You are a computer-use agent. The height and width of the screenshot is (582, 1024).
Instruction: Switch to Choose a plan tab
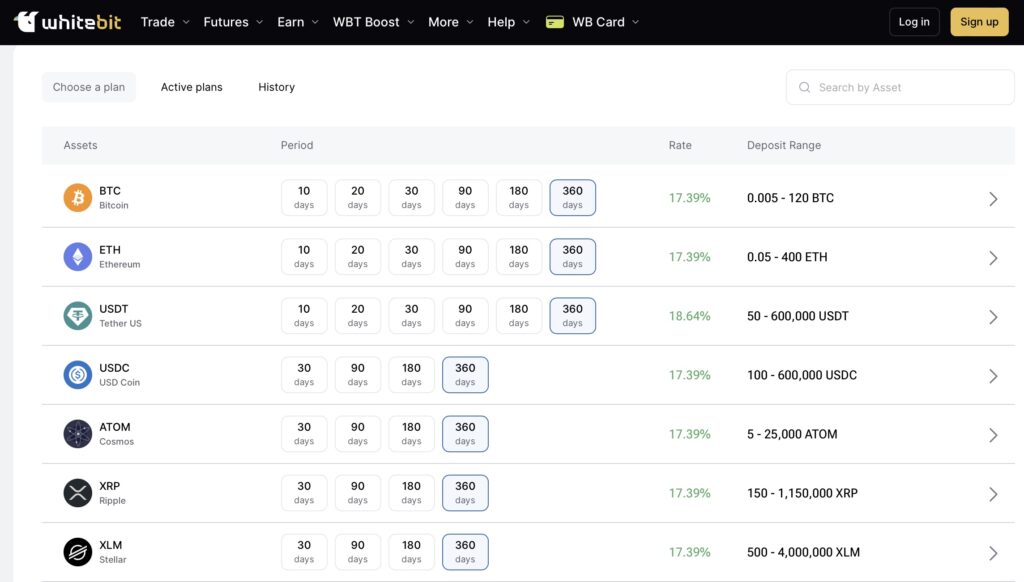click(x=89, y=87)
